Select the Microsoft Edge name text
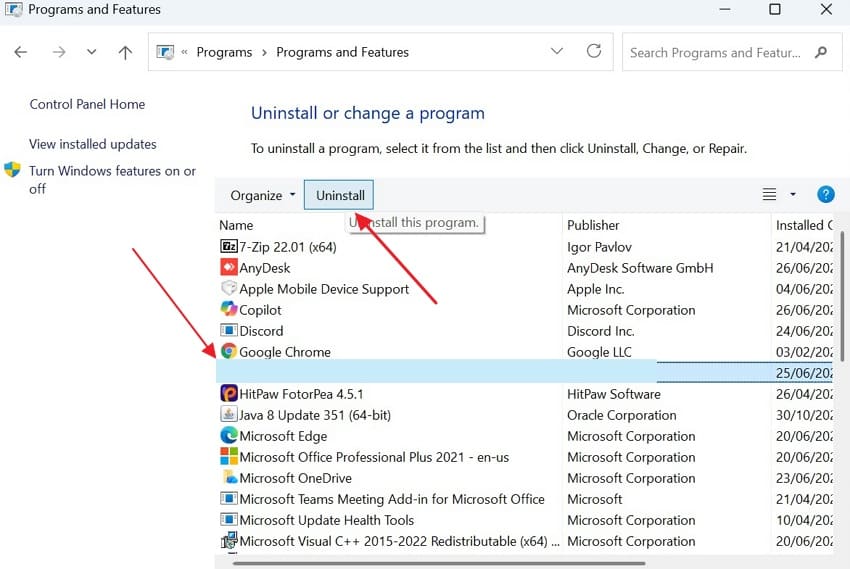This screenshot has height=569, width=850. [283, 436]
